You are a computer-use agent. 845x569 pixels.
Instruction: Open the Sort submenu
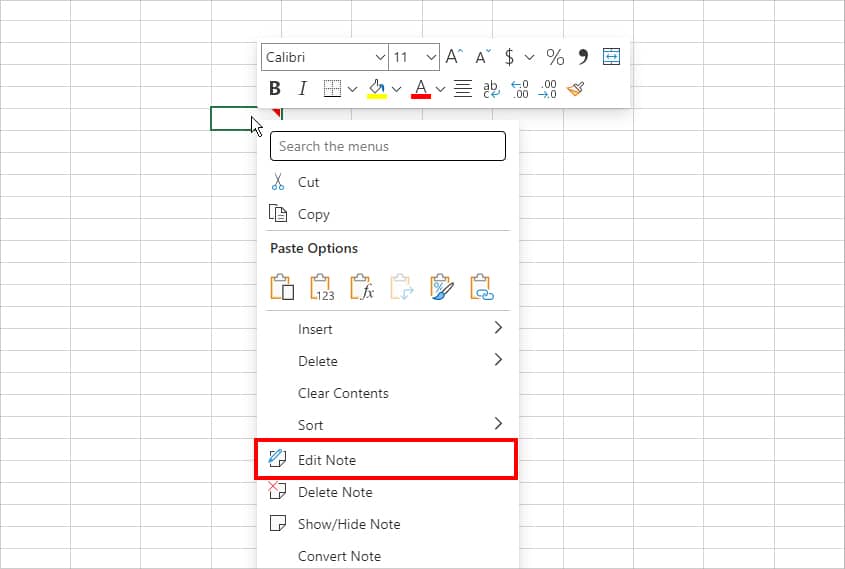[x=388, y=425]
